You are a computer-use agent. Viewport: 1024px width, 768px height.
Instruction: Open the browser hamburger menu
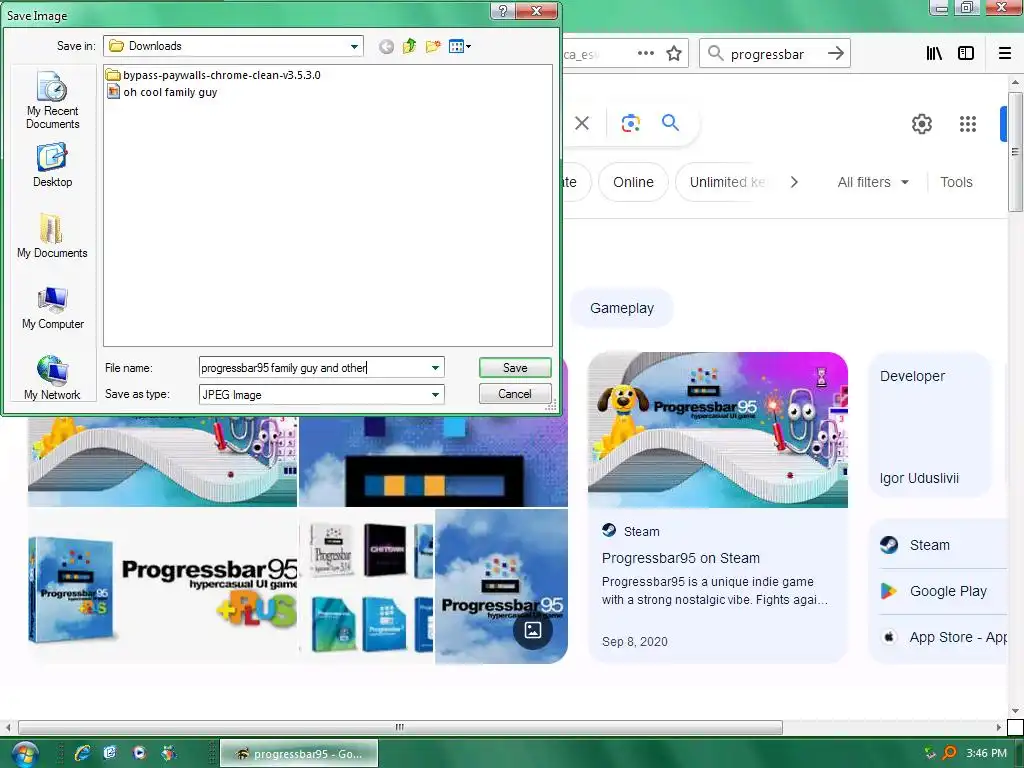(1005, 54)
